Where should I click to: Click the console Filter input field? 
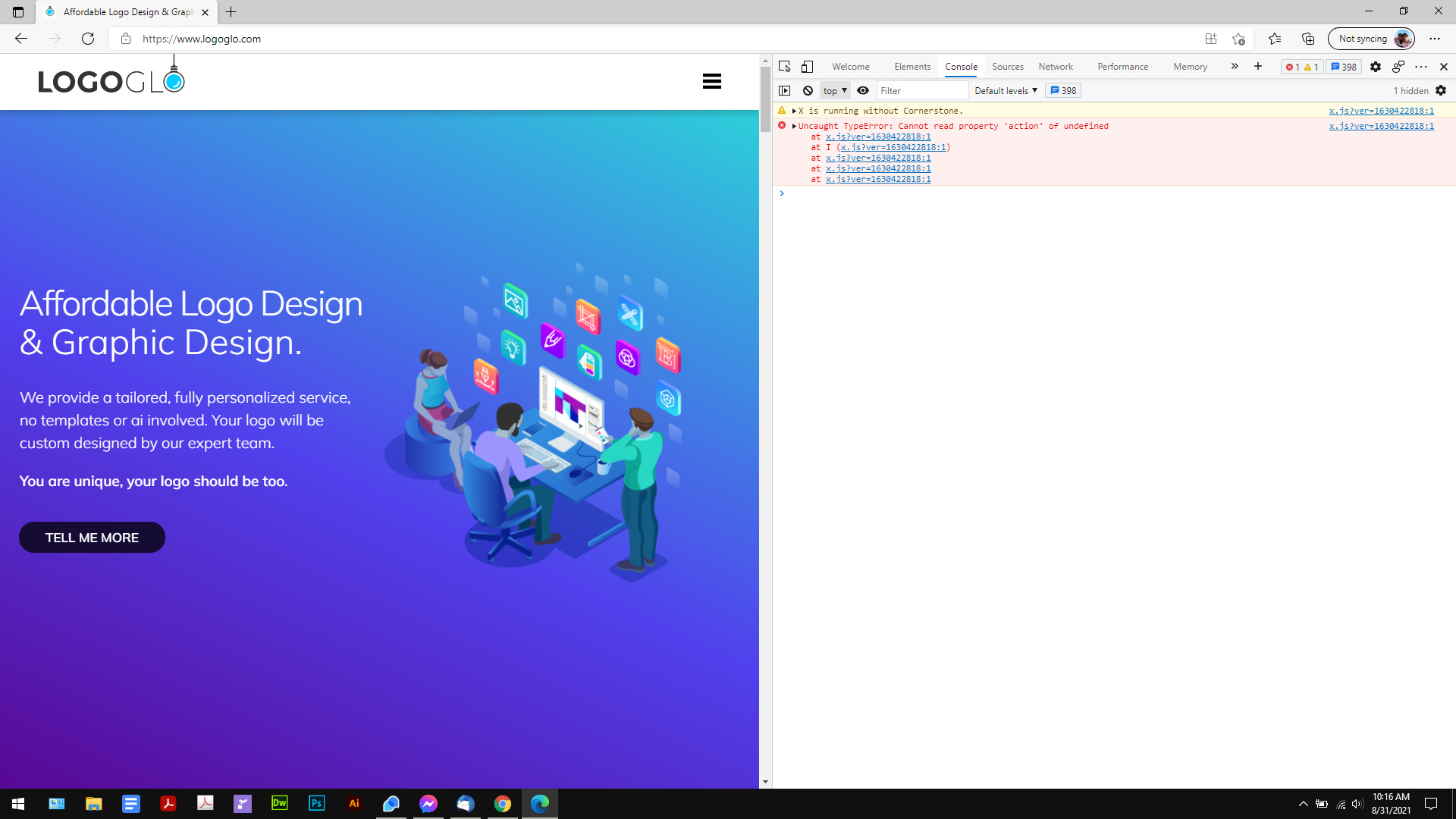tap(921, 90)
